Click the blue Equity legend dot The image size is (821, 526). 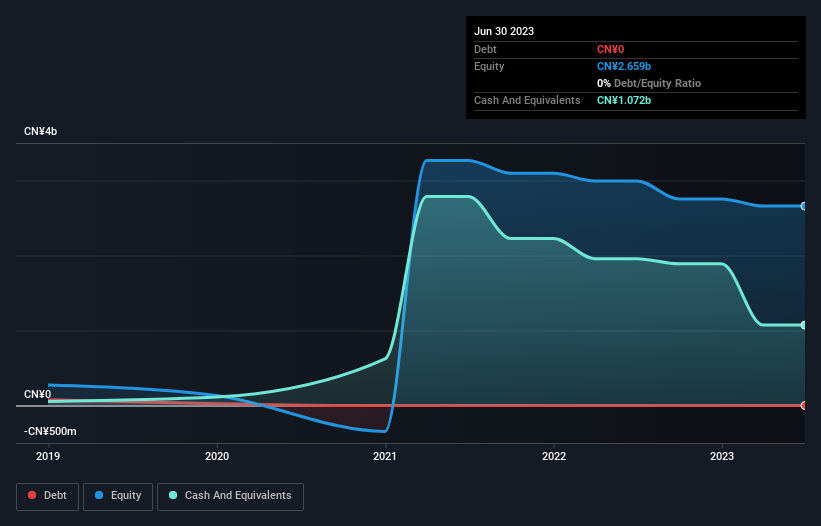pyautogui.click(x=99, y=495)
